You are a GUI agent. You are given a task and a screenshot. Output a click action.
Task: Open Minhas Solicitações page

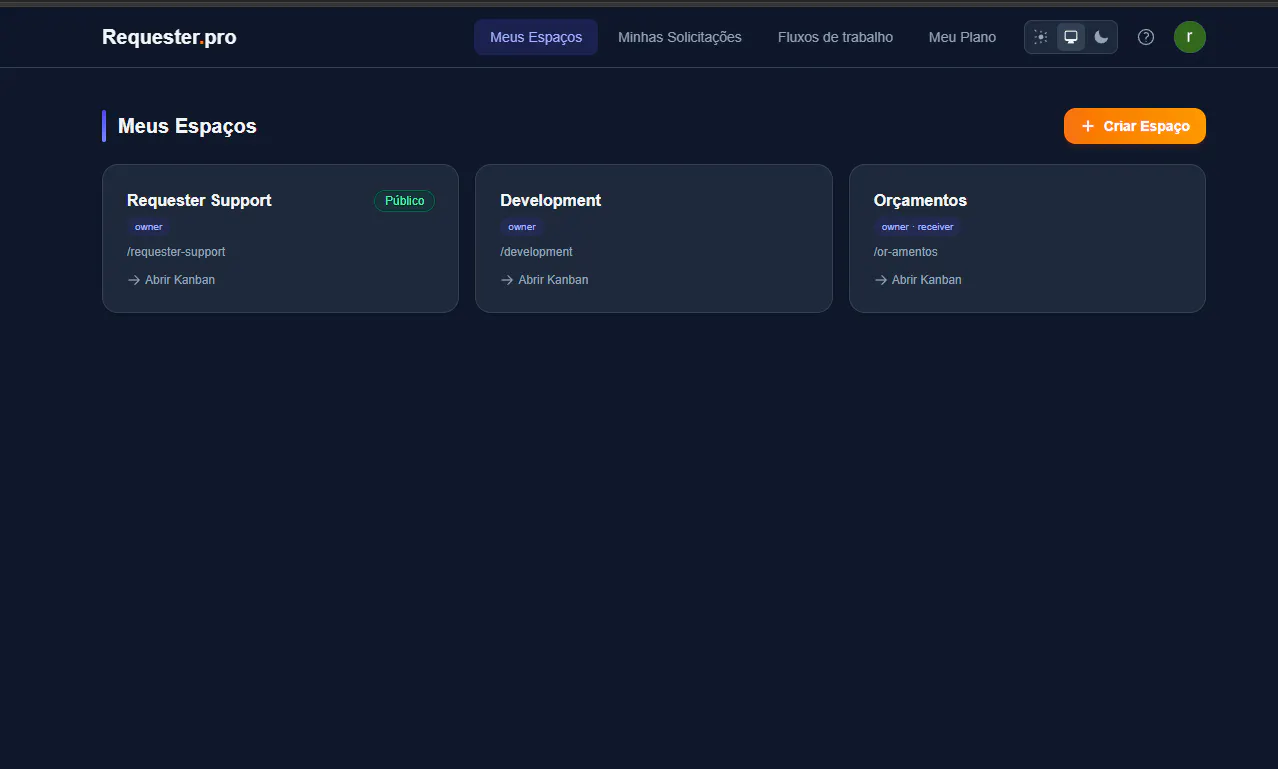coord(680,37)
